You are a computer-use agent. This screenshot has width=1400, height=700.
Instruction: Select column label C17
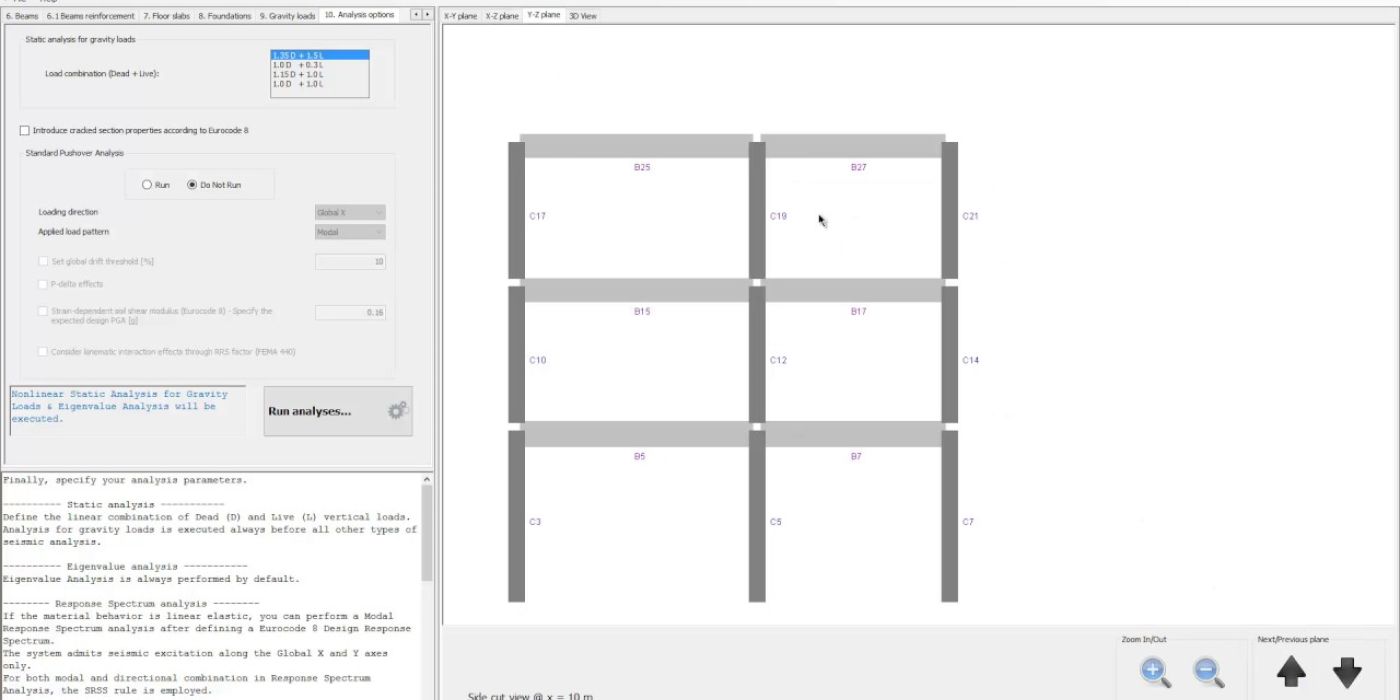(538, 216)
